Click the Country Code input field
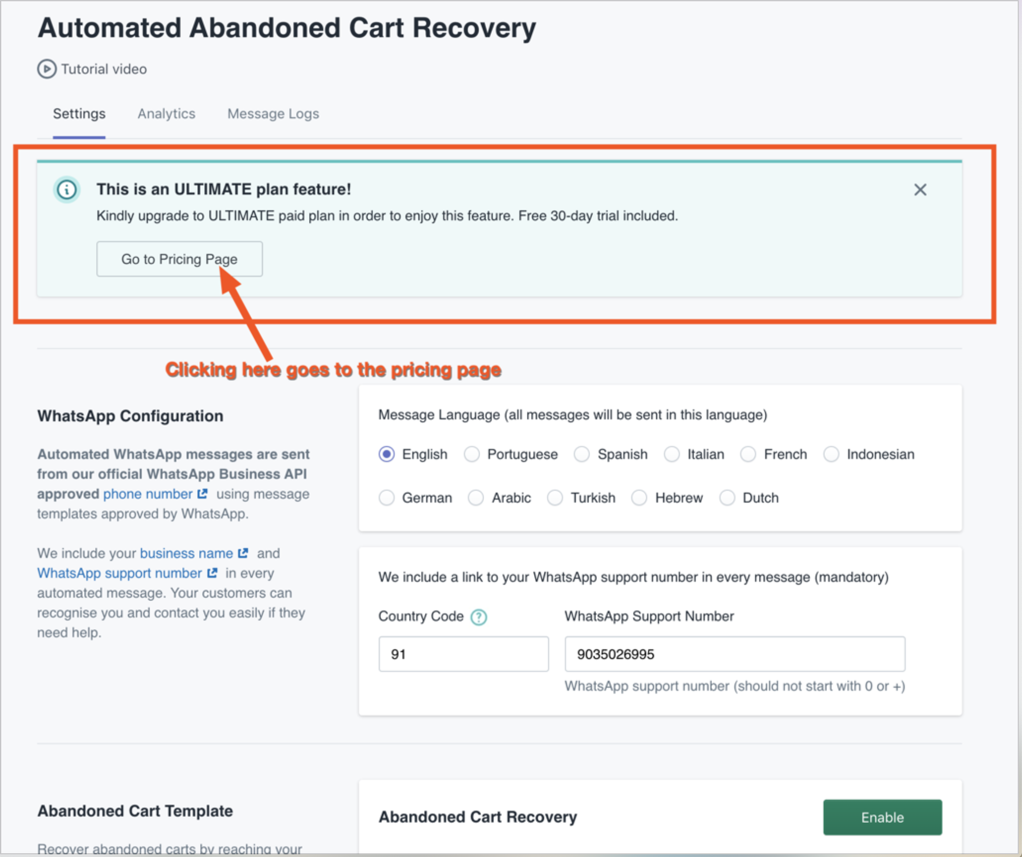1022x857 pixels. click(x=463, y=654)
